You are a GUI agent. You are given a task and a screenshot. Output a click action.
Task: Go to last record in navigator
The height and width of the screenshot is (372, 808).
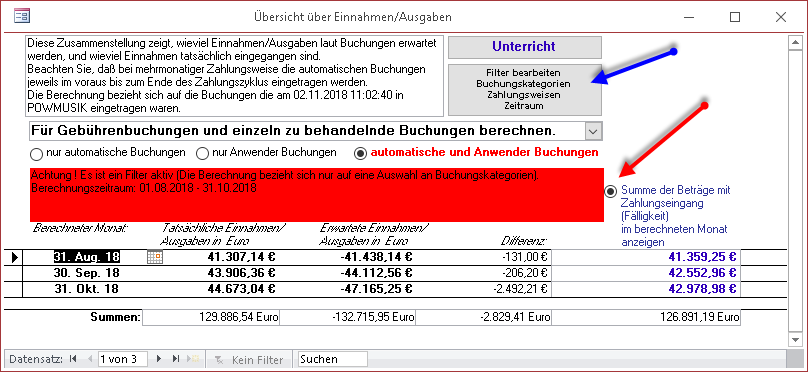[x=176, y=359]
